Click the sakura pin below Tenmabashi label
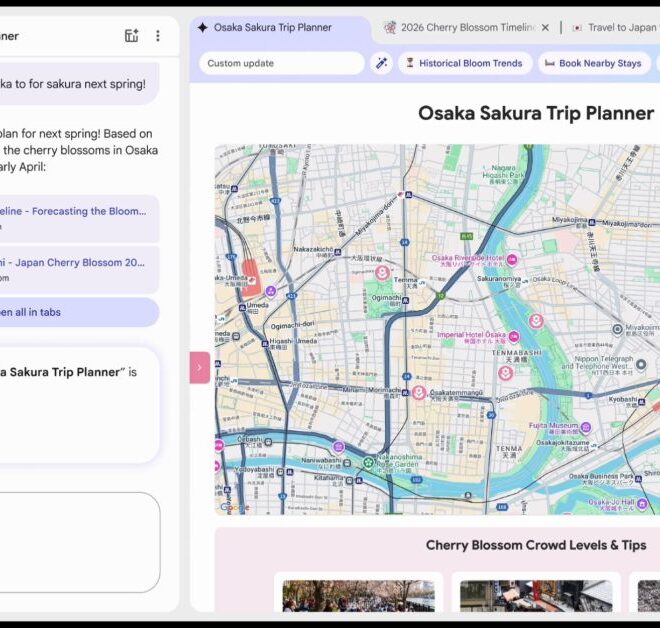The image size is (660, 628). point(506,373)
